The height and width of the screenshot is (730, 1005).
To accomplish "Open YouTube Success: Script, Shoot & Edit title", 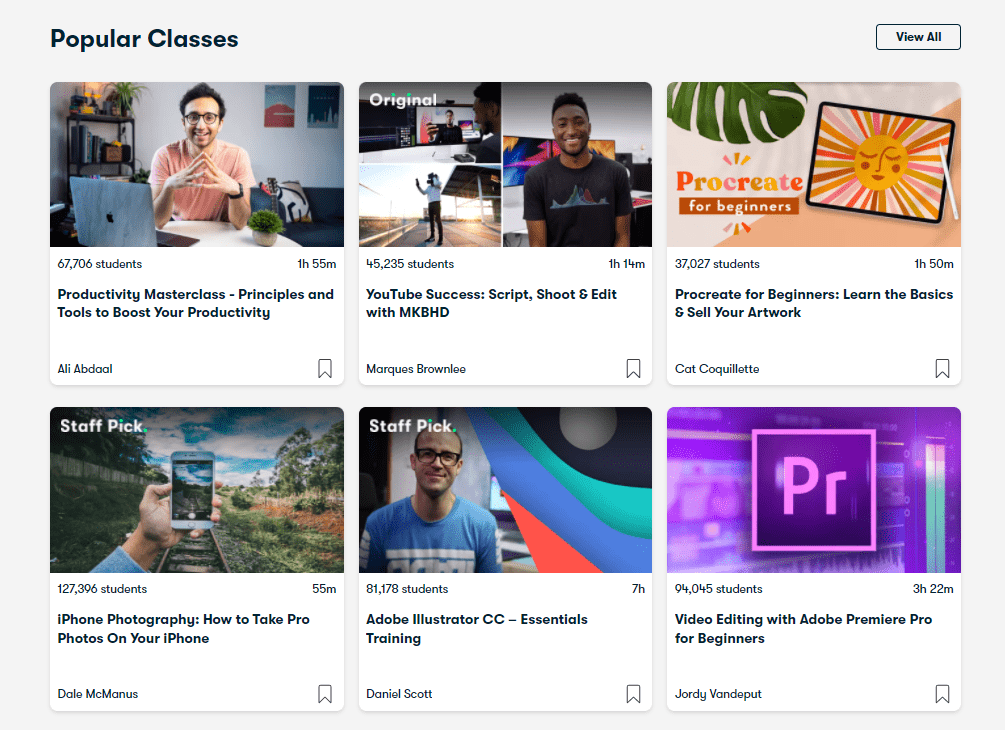I will point(491,303).
